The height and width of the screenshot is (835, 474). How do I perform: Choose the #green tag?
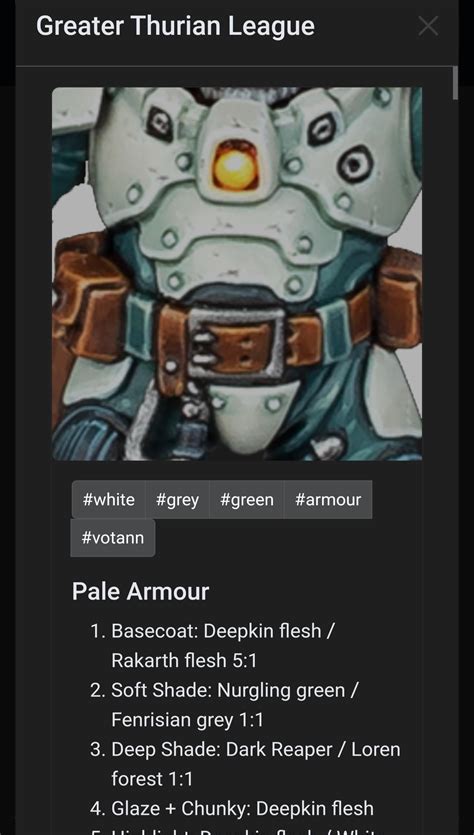(x=247, y=500)
